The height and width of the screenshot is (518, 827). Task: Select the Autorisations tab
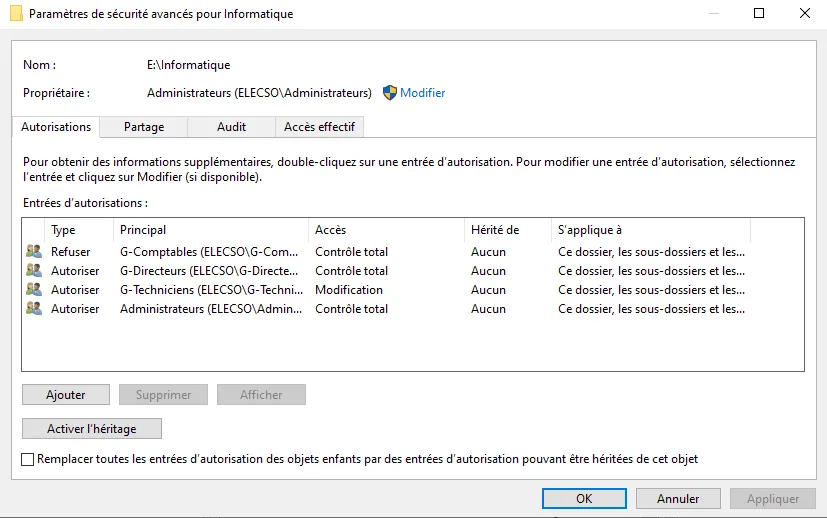pyautogui.click(x=56, y=127)
